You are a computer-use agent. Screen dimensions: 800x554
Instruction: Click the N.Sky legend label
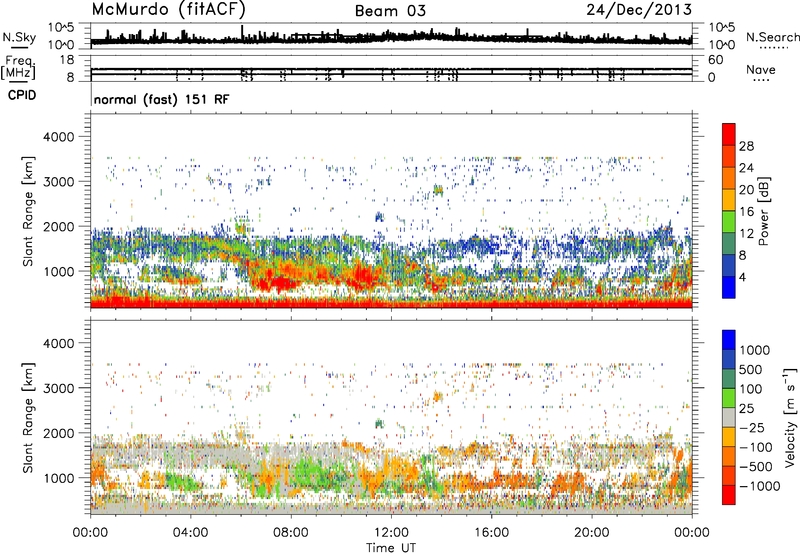click(x=19, y=37)
